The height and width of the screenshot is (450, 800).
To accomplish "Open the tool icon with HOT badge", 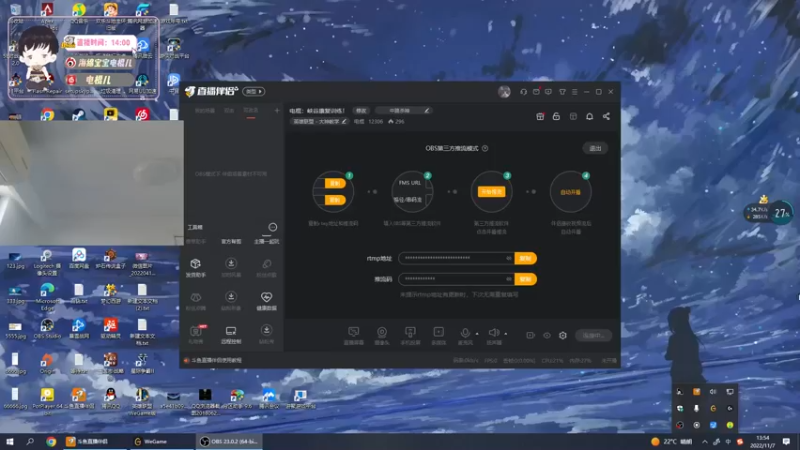I will coord(195,335).
